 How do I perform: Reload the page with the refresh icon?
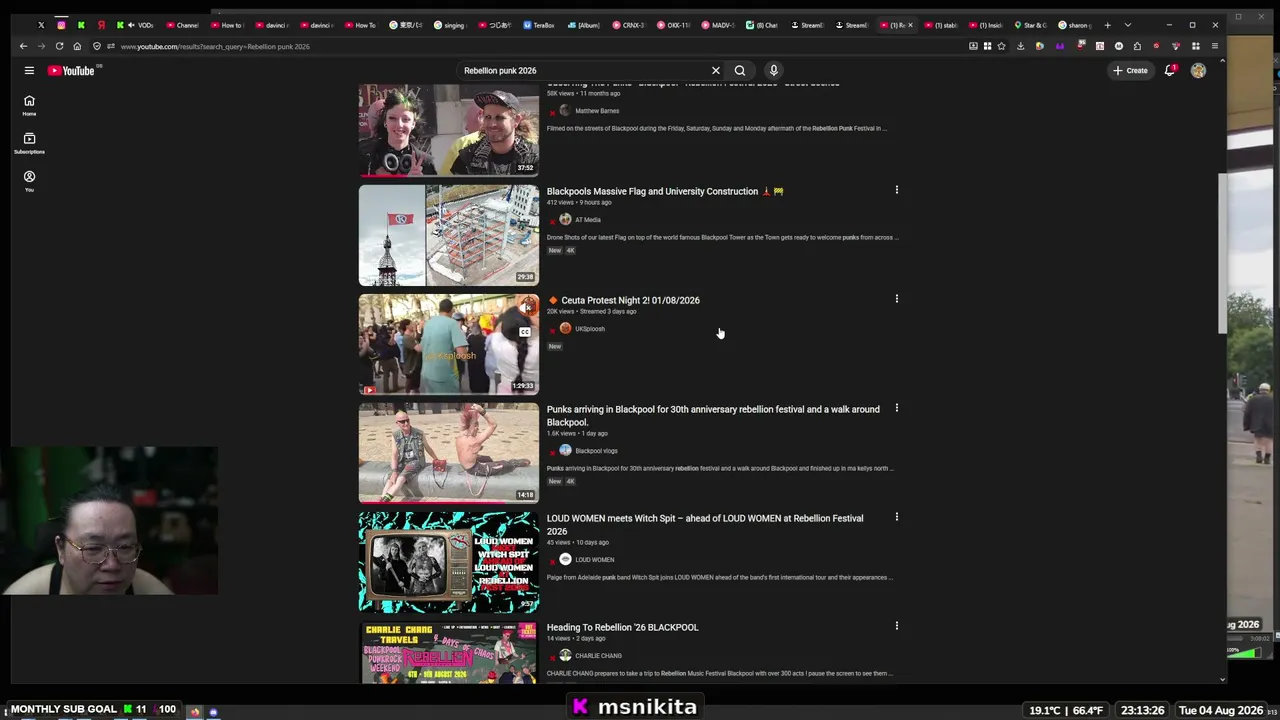[x=59, y=46]
